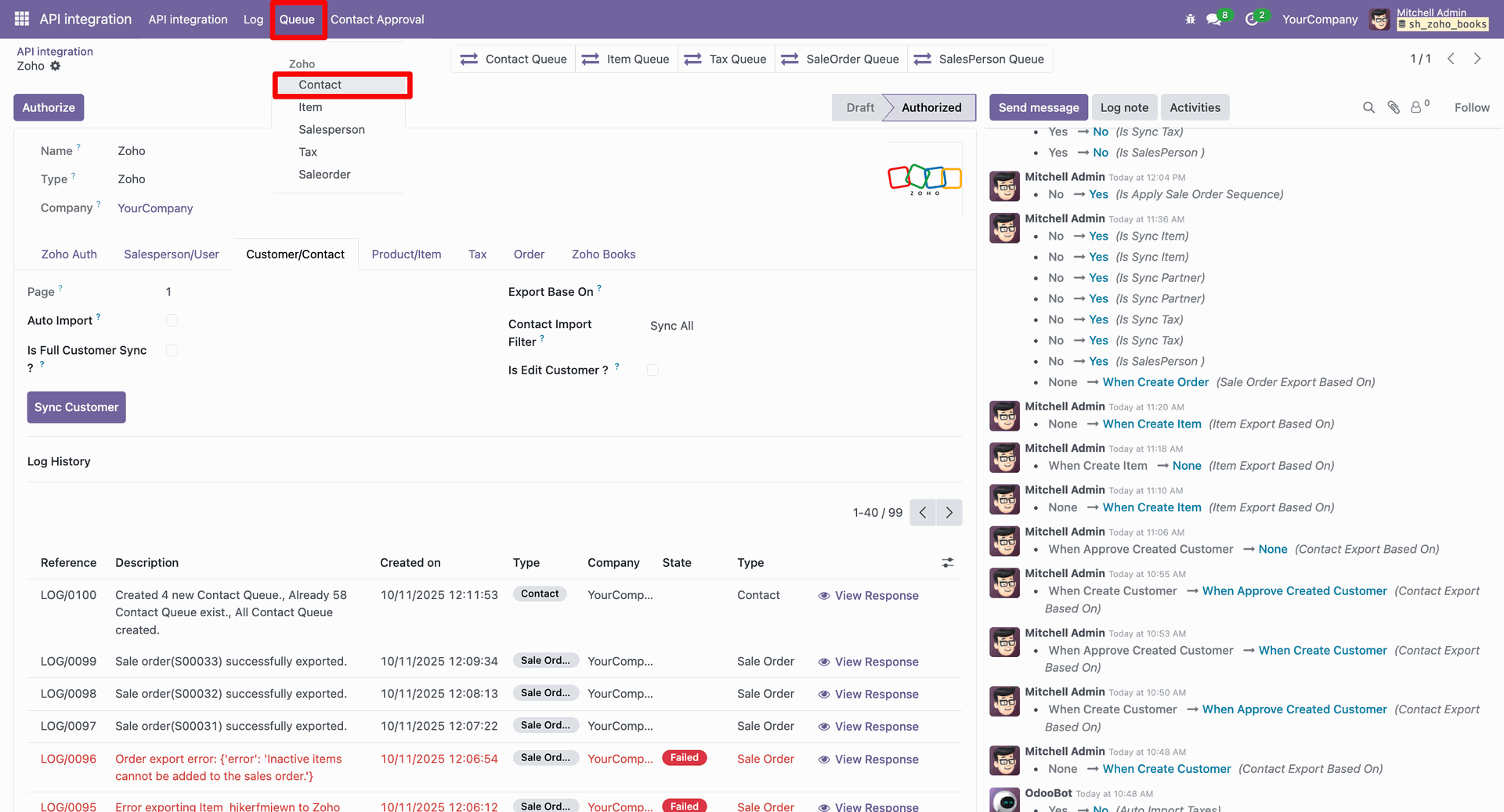Image resolution: width=1504 pixels, height=812 pixels.
Task: Go to previous log history page
Action: (923, 513)
